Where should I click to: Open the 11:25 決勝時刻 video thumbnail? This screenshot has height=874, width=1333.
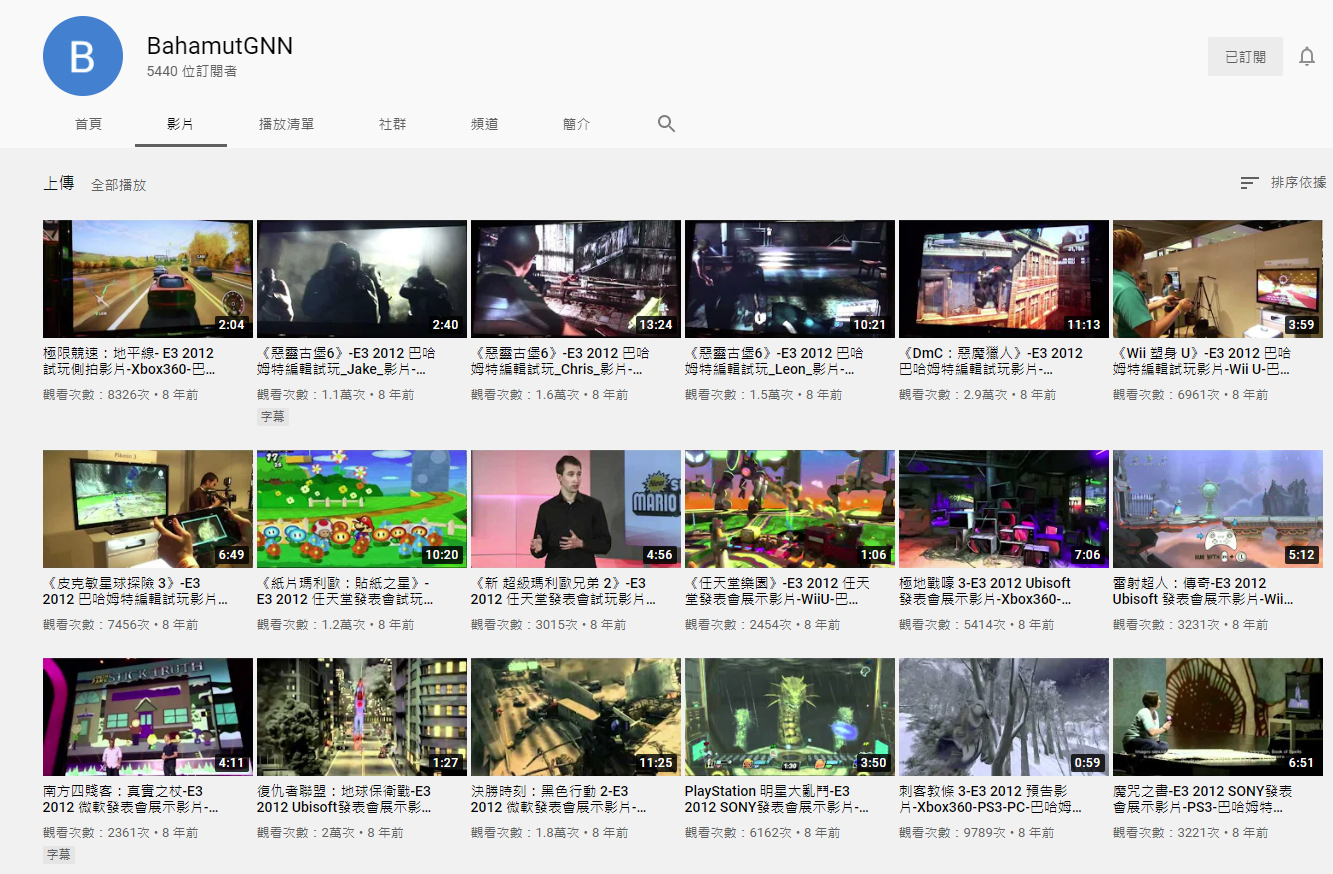576,717
